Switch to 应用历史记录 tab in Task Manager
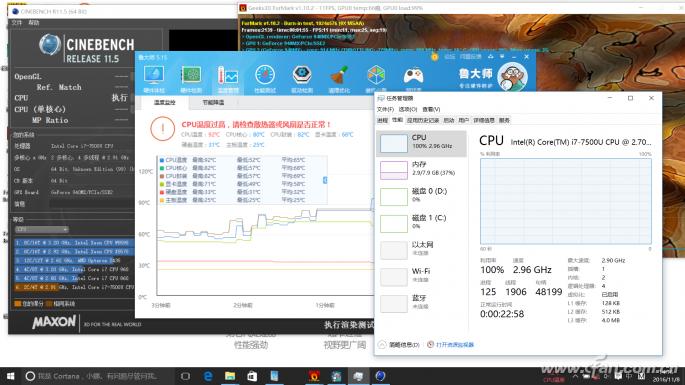Image resolution: width=685 pixels, height=385 pixels. pyautogui.click(x=423, y=120)
